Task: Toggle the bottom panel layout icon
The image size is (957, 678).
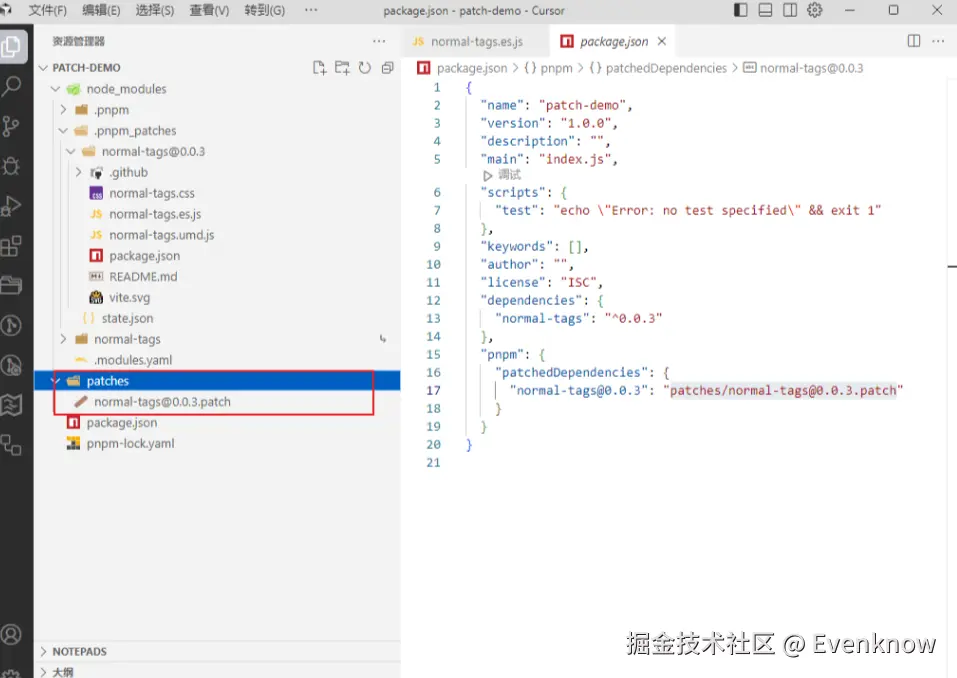Action: [x=765, y=10]
